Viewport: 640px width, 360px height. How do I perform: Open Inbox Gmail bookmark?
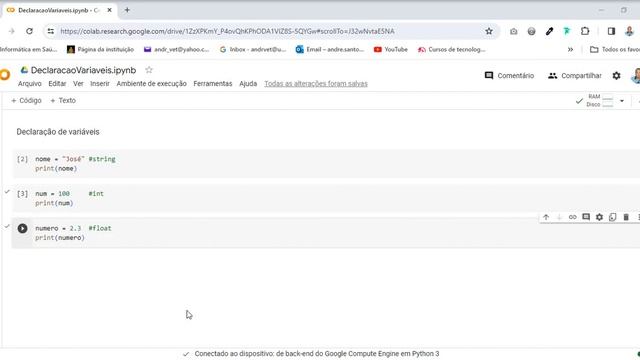click(x=253, y=49)
